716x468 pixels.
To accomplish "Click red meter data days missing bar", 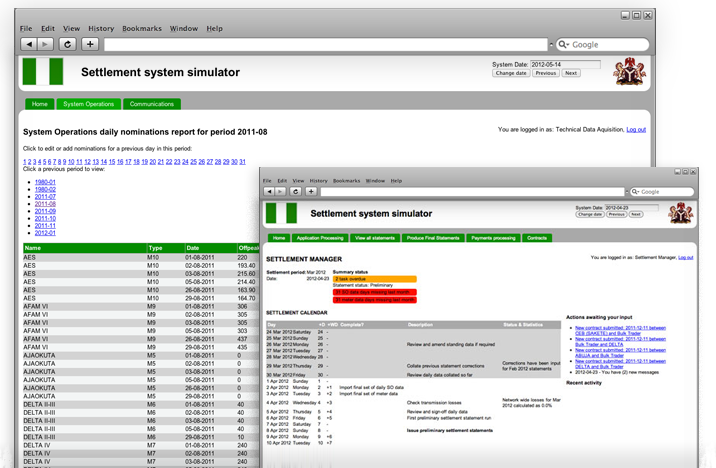I will coord(374,300).
